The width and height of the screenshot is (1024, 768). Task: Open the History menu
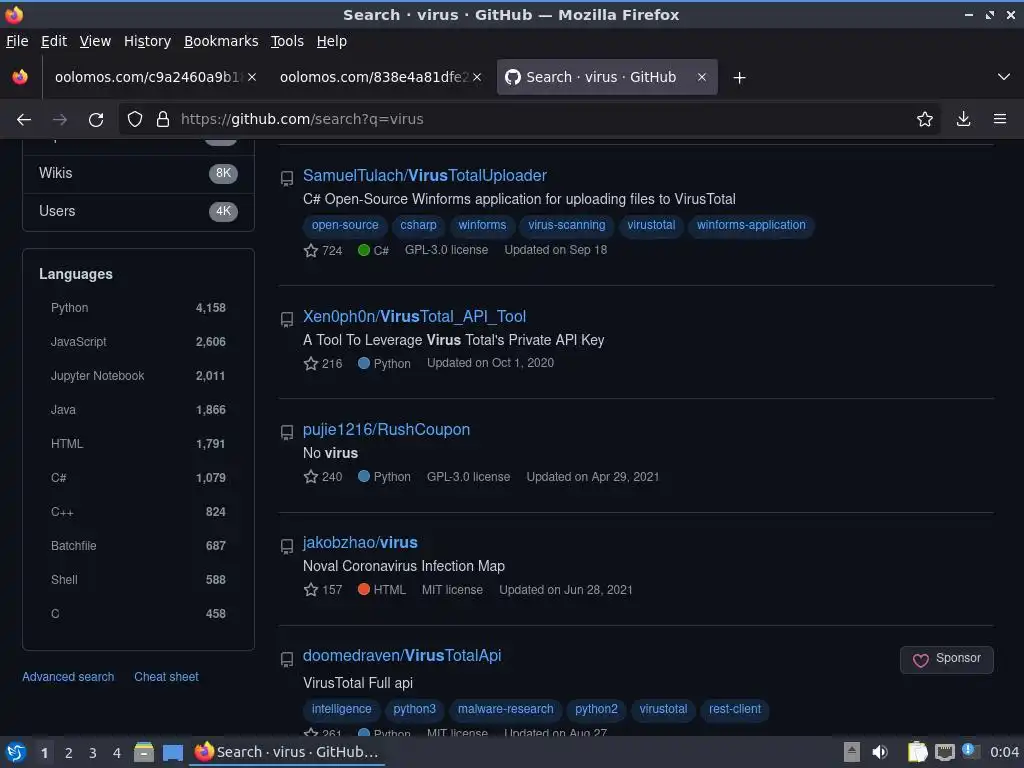coord(148,41)
